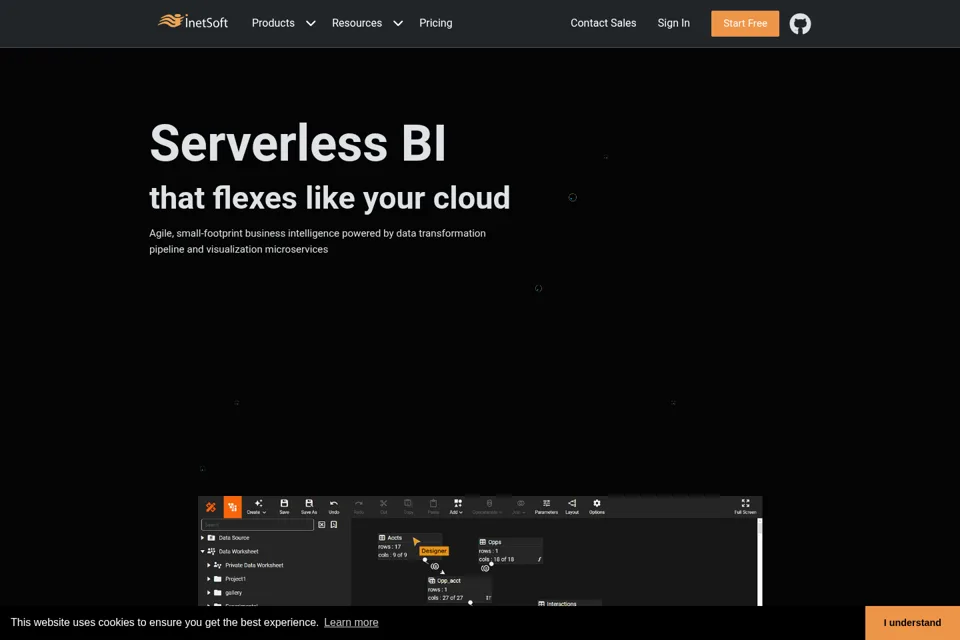Viewport: 960px width, 640px height.
Task: Open the Learn more cookie link
Action: (x=351, y=622)
